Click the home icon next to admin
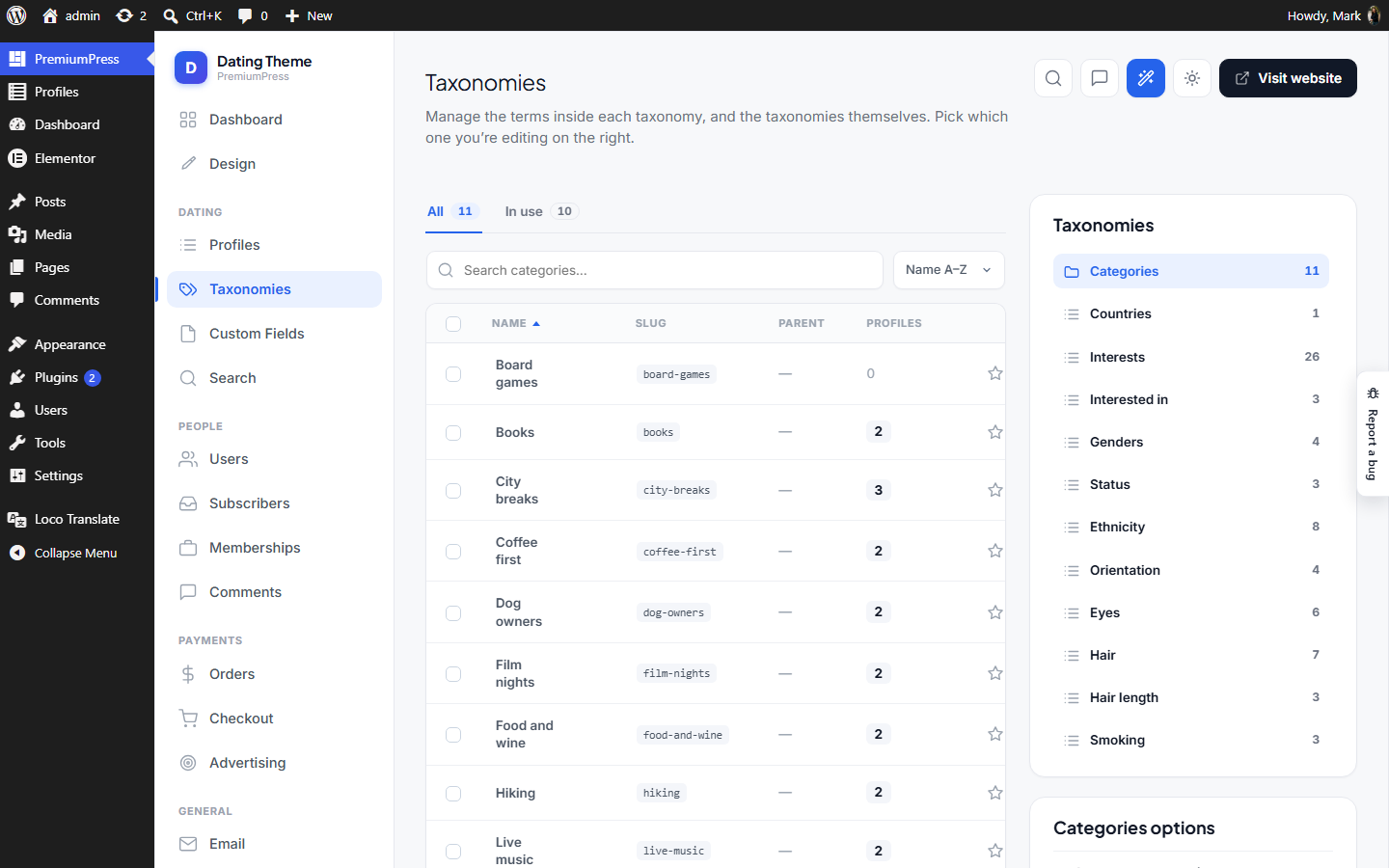The width and height of the screenshot is (1389, 868). [50, 15]
